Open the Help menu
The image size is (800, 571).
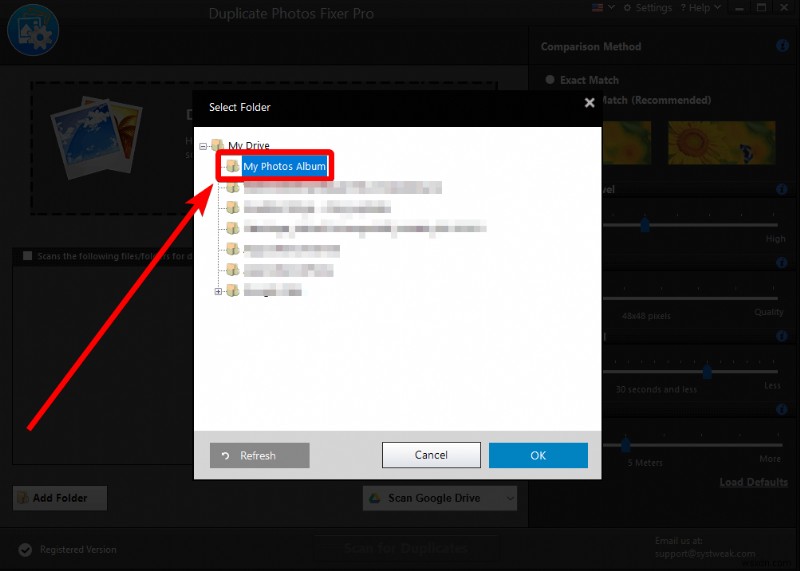coord(700,8)
